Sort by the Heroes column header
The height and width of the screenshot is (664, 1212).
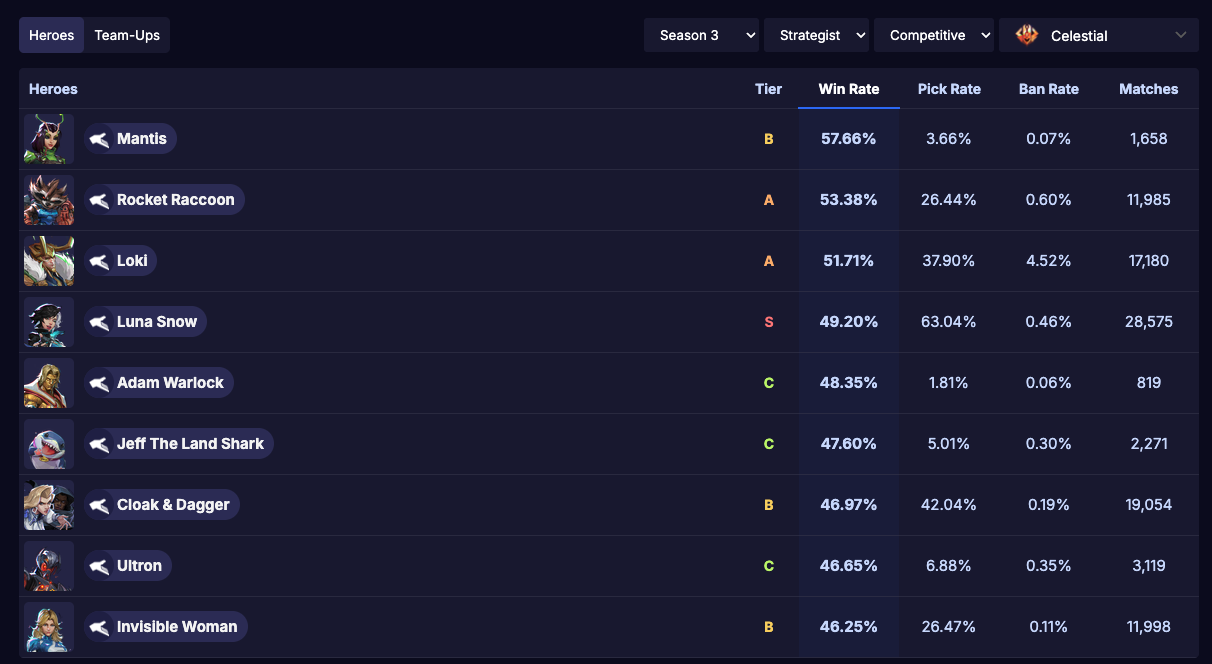coord(53,89)
